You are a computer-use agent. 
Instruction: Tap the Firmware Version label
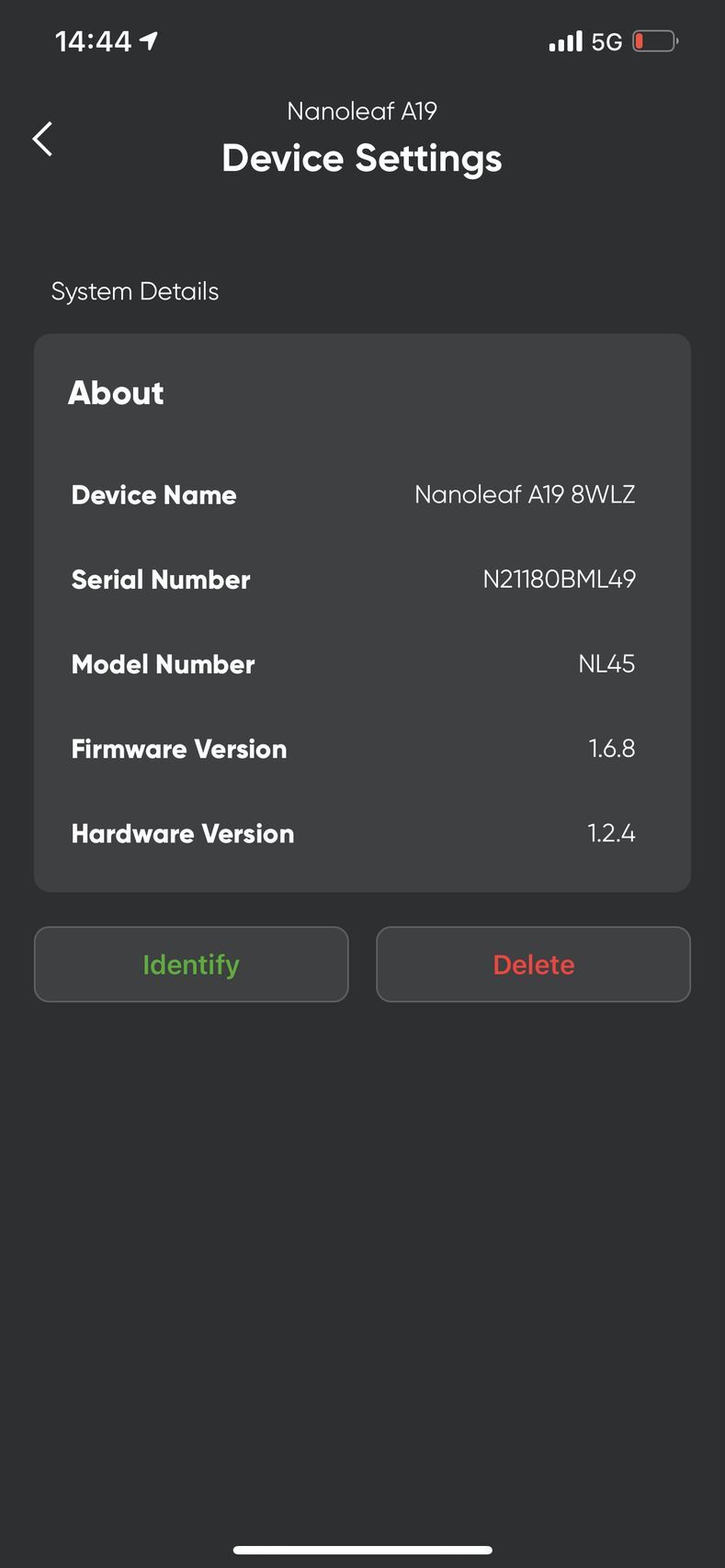[x=179, y=749]
